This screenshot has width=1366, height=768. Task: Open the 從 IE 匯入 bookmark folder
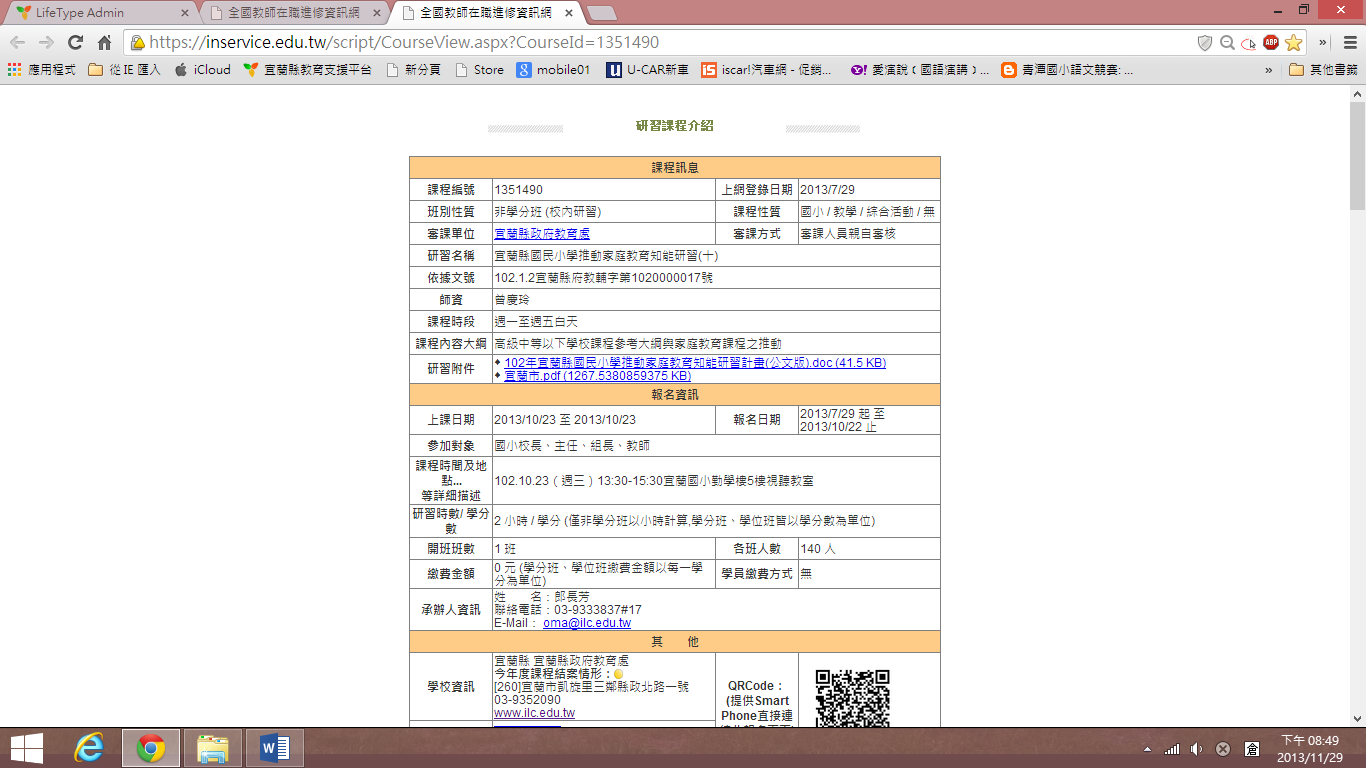pyautogui.click(x=124, y=70)
